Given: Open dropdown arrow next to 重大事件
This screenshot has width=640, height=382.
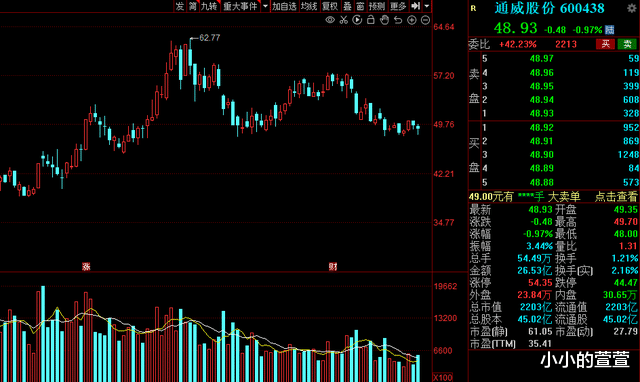Looking at the screenshot, I should [265, 6].
